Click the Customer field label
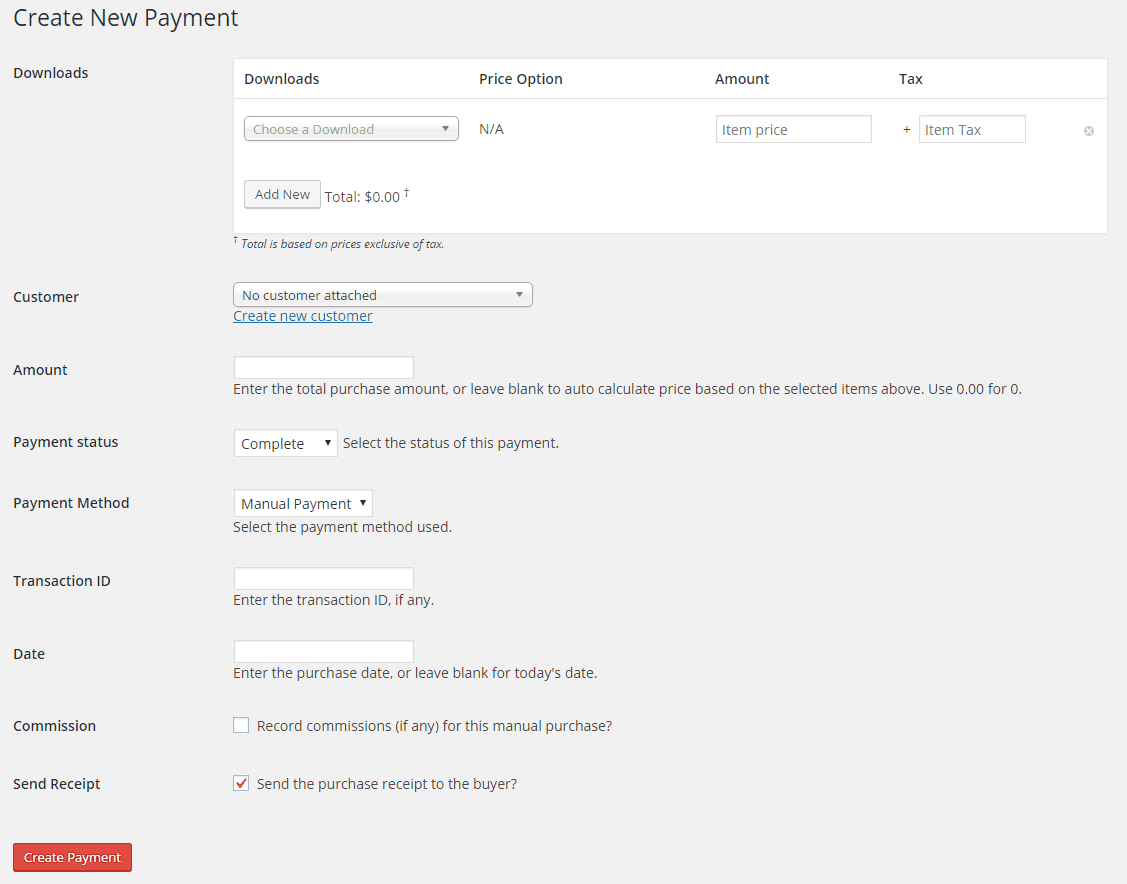Screen dimensions: 1127x884 click(x=46, y=297)
